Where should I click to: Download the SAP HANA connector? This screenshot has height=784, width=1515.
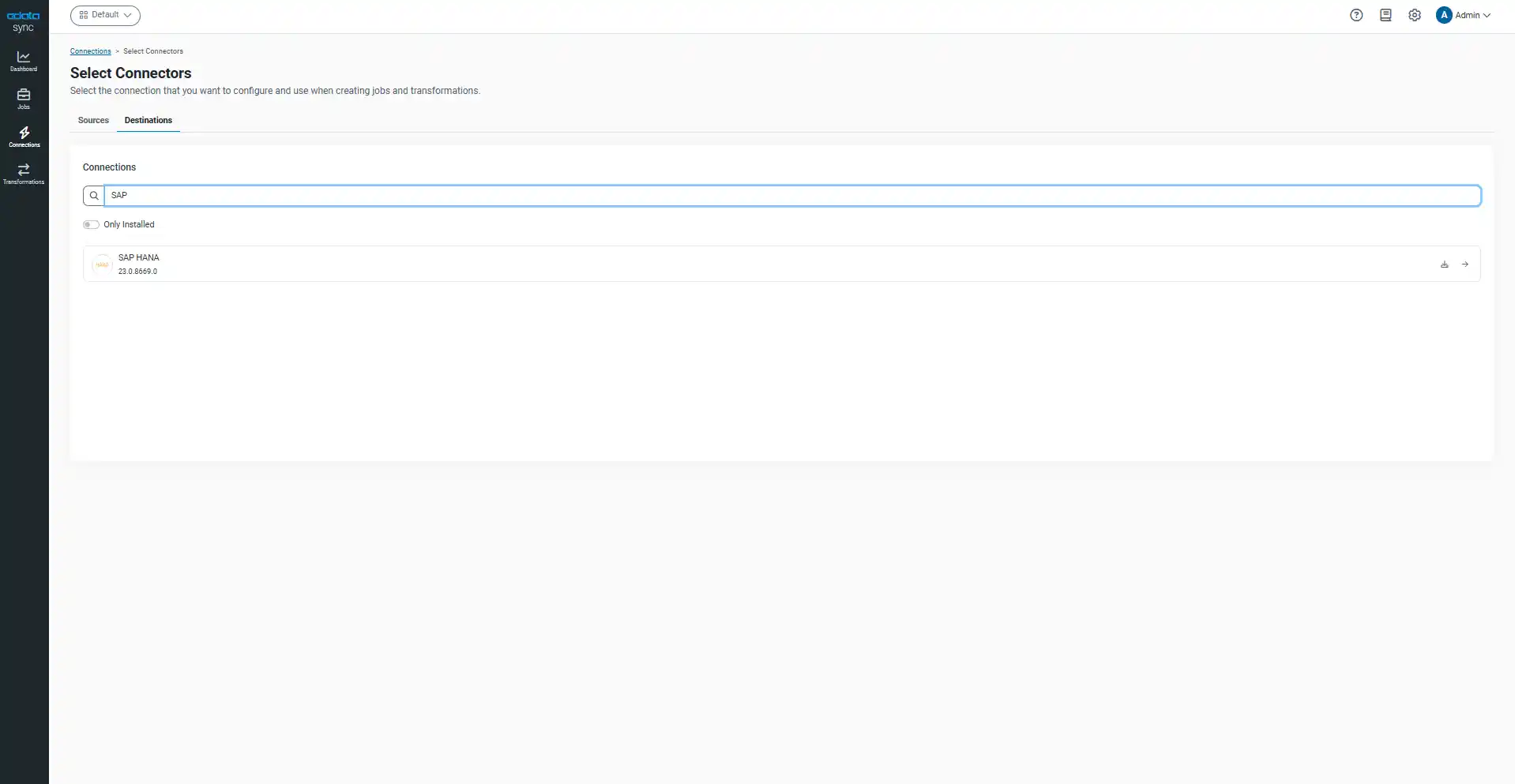click(x=1444, y=264)
